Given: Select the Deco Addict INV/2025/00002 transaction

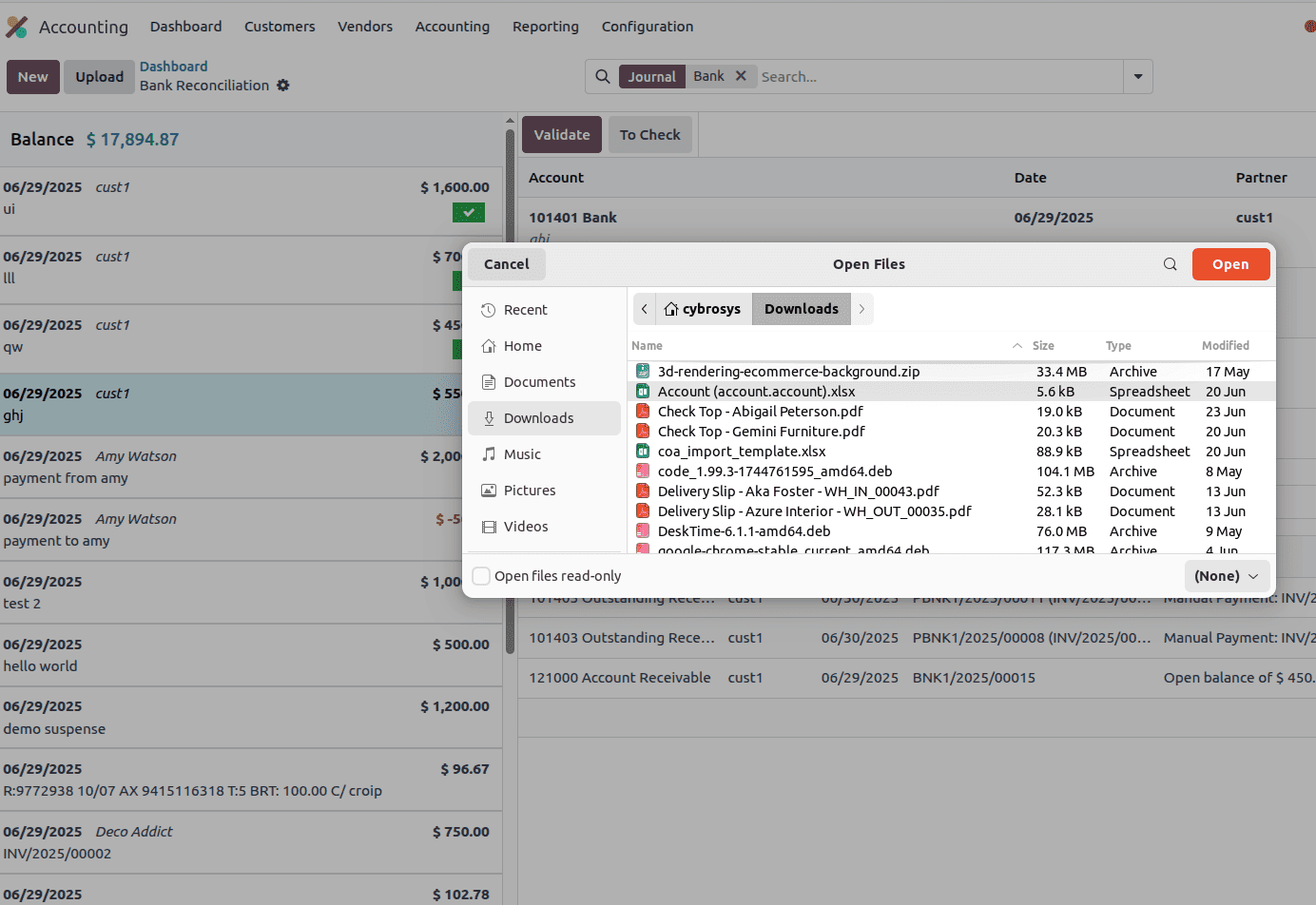Looking at the screenshot, I should 250,842.
